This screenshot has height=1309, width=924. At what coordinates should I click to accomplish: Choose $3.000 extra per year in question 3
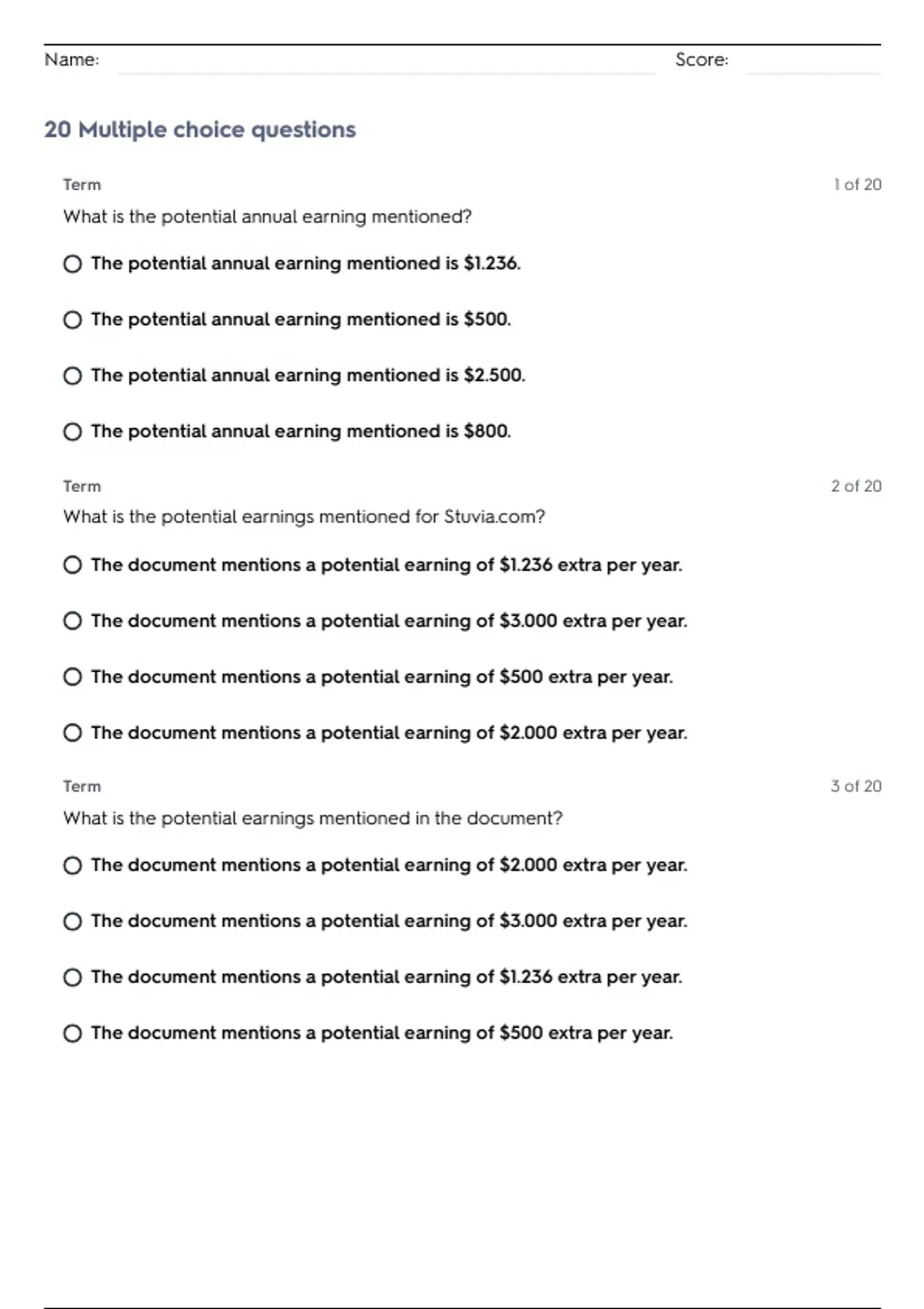72,922
